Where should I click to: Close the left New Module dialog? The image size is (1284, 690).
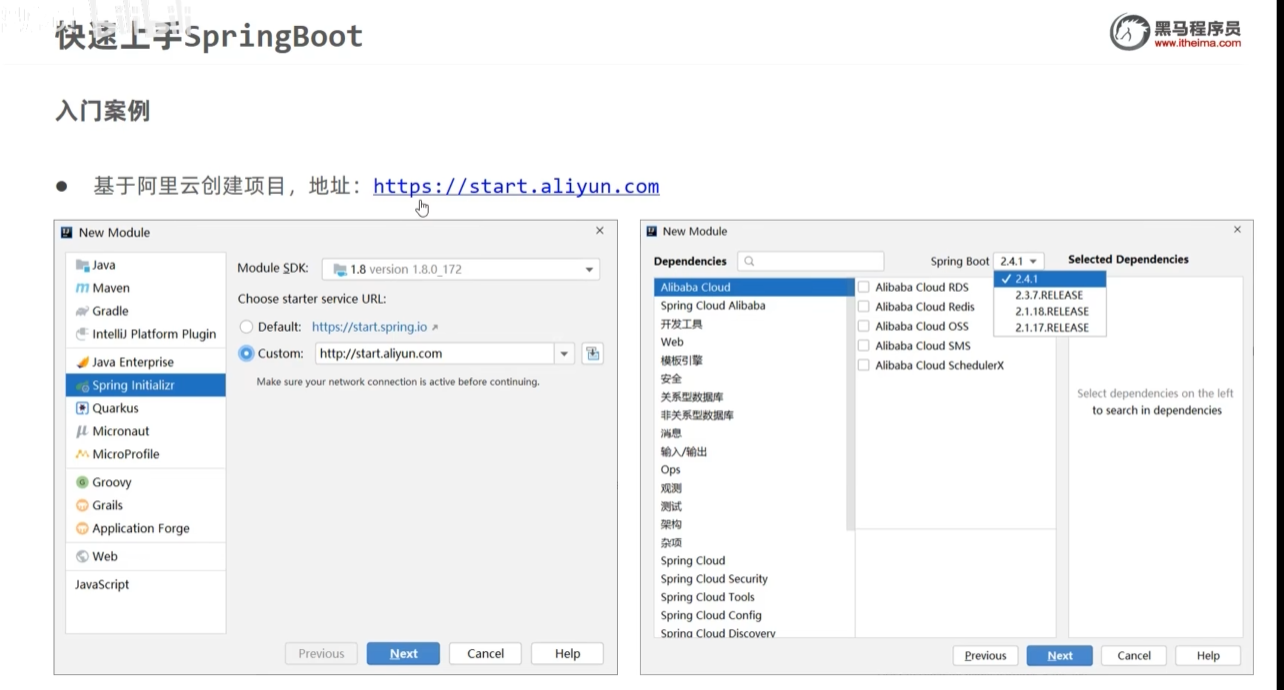click(x=600, y=231)
